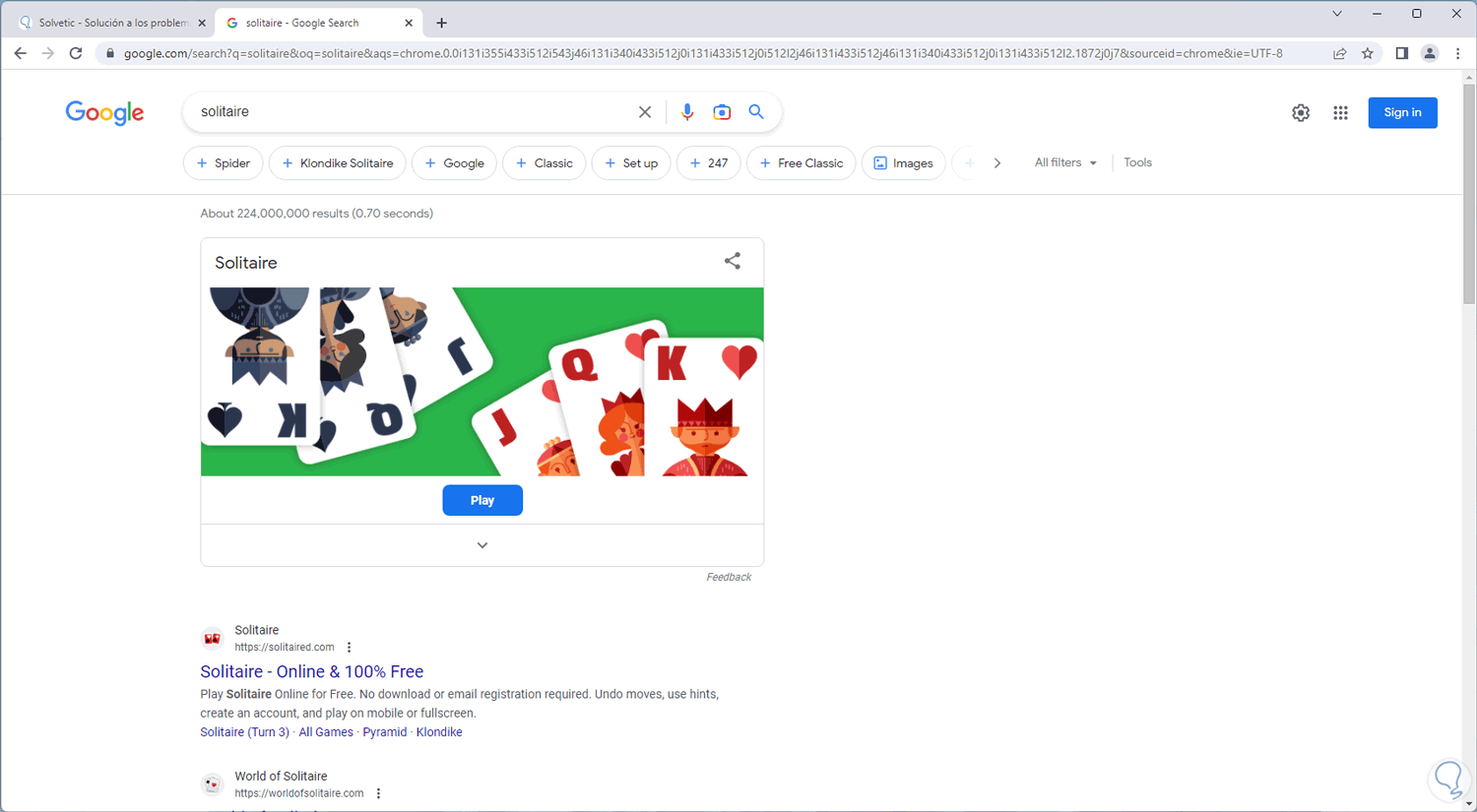Click the solitaired.com site favicon
The width and height of the screenshot is (1477, 812).
click(x=212, y=639)
